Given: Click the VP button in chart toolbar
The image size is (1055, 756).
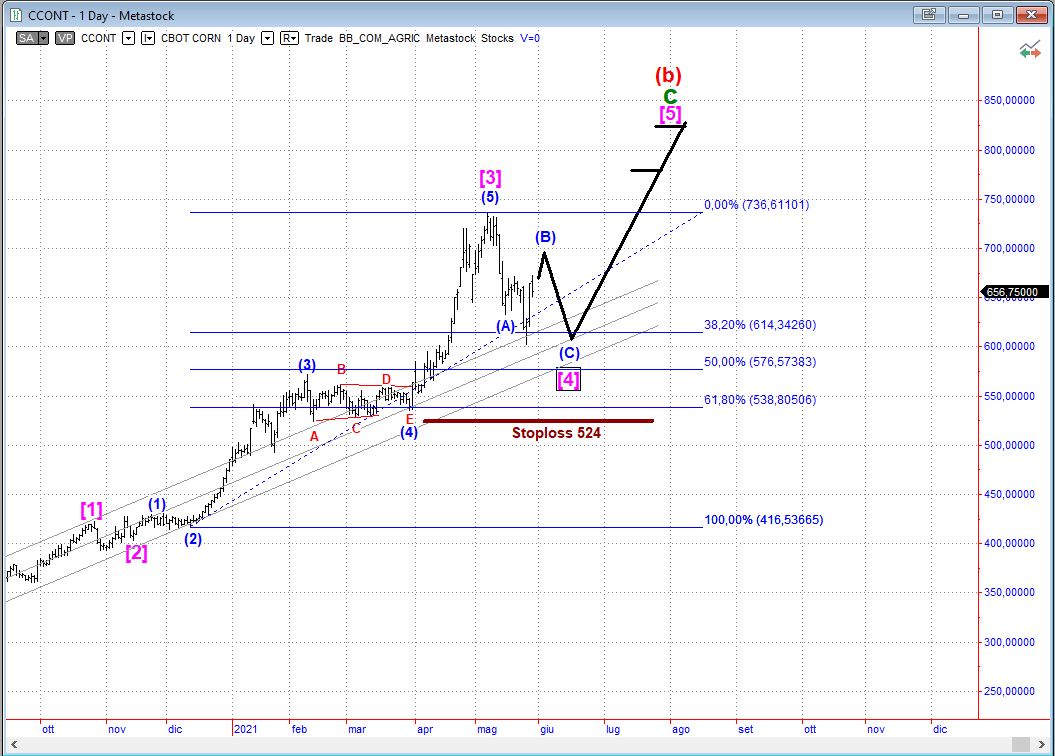Looking at the screenshot, I should (x=65, y=38).
